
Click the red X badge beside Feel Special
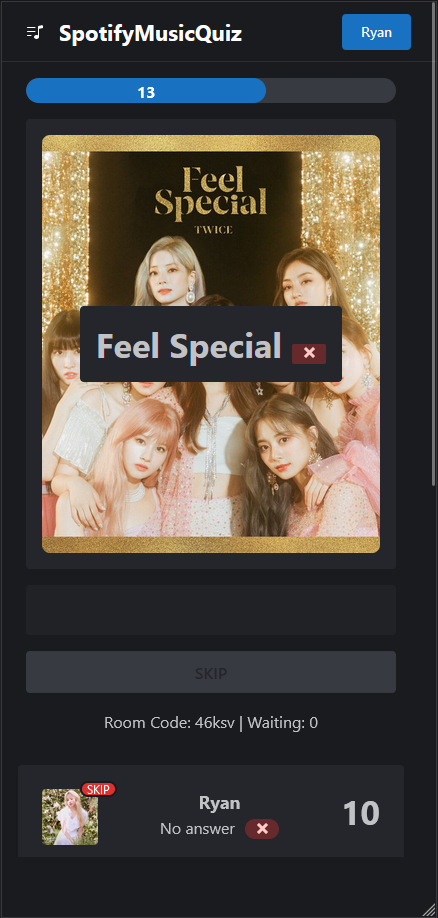(309, 354)
